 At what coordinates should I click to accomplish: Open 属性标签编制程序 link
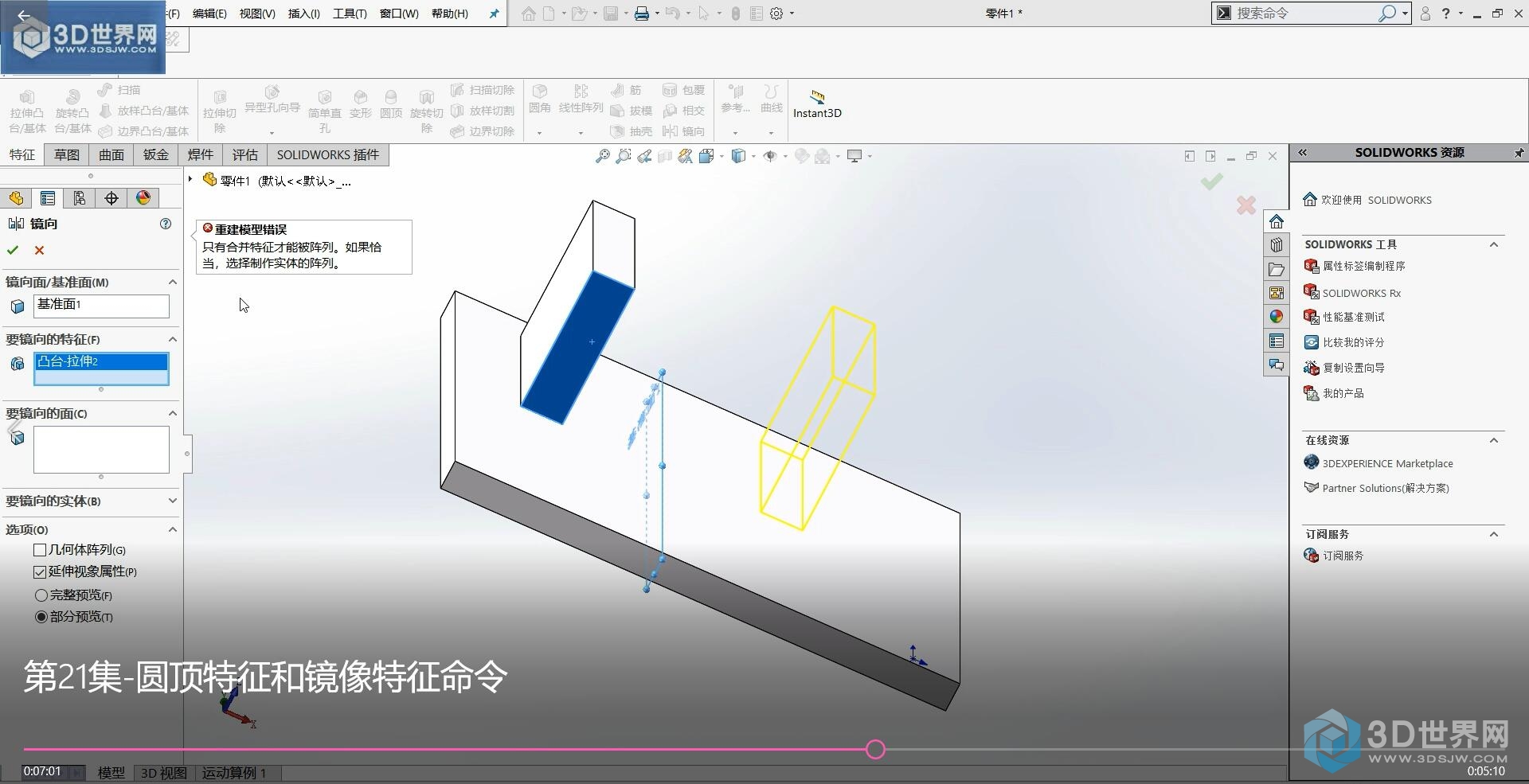[1363, 266]
